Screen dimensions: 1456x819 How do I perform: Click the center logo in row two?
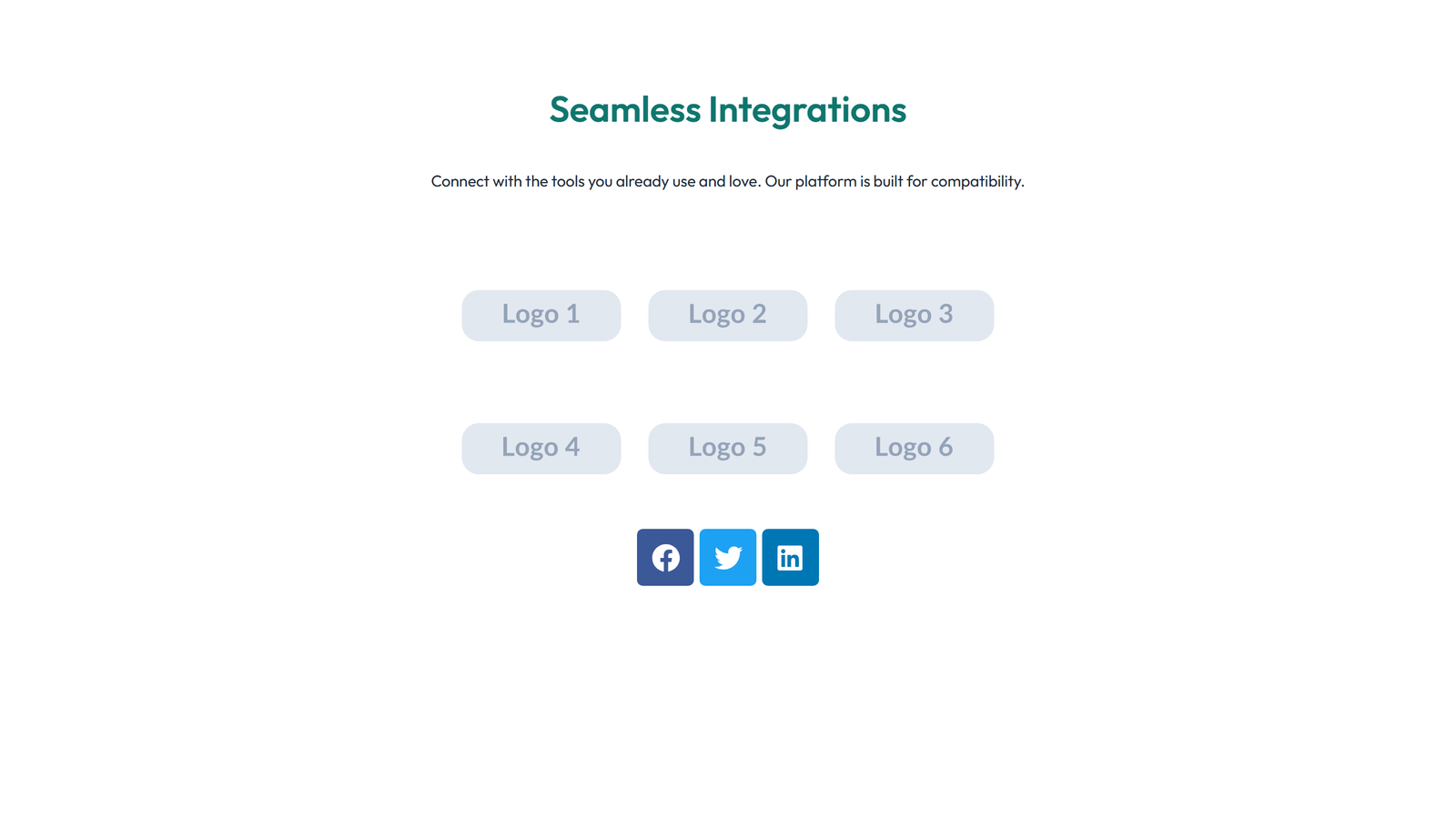(x=727, y=448)
